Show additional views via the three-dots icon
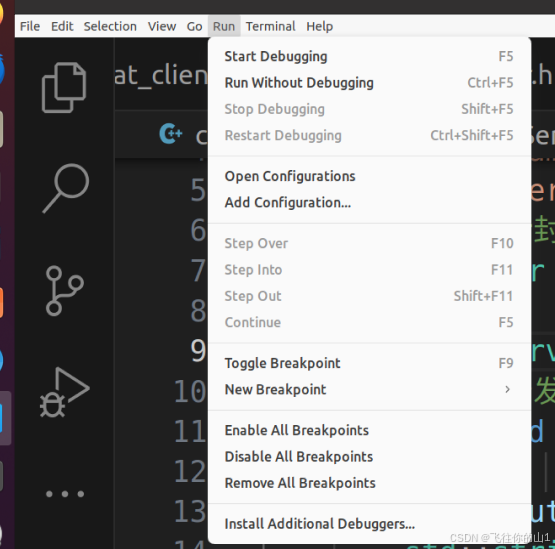Image resolution: width=555 pixels, height=549 pixels. (65, 494)
